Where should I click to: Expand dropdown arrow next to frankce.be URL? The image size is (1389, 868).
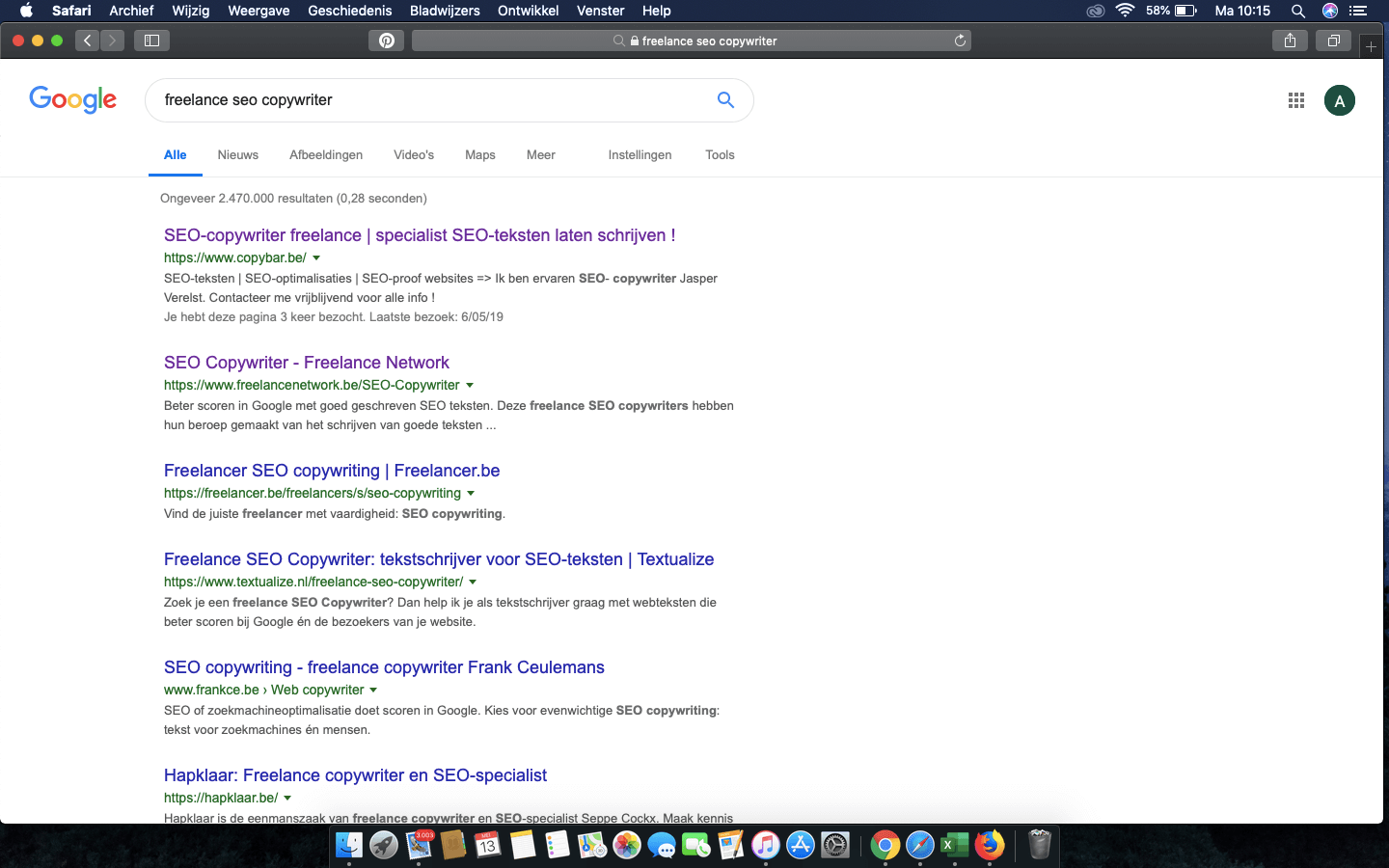[373, 691]
